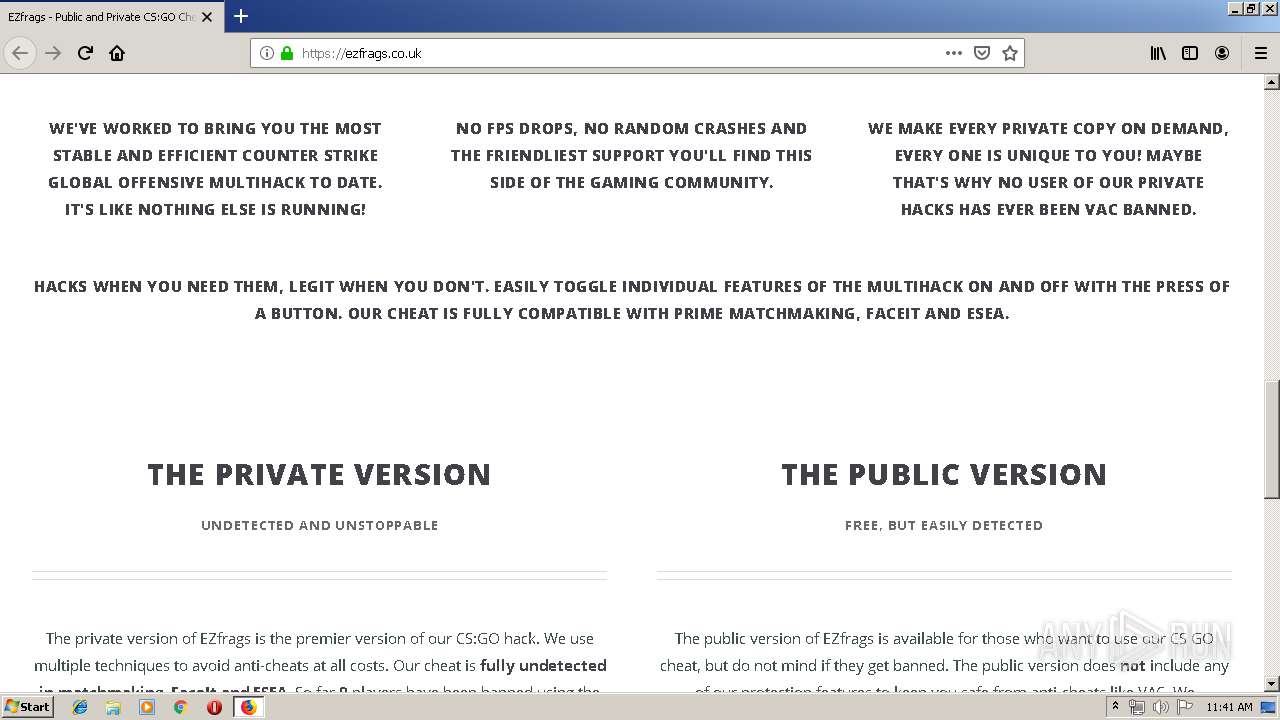Click 'THE PUBLIC VERSION' heading

944,474
